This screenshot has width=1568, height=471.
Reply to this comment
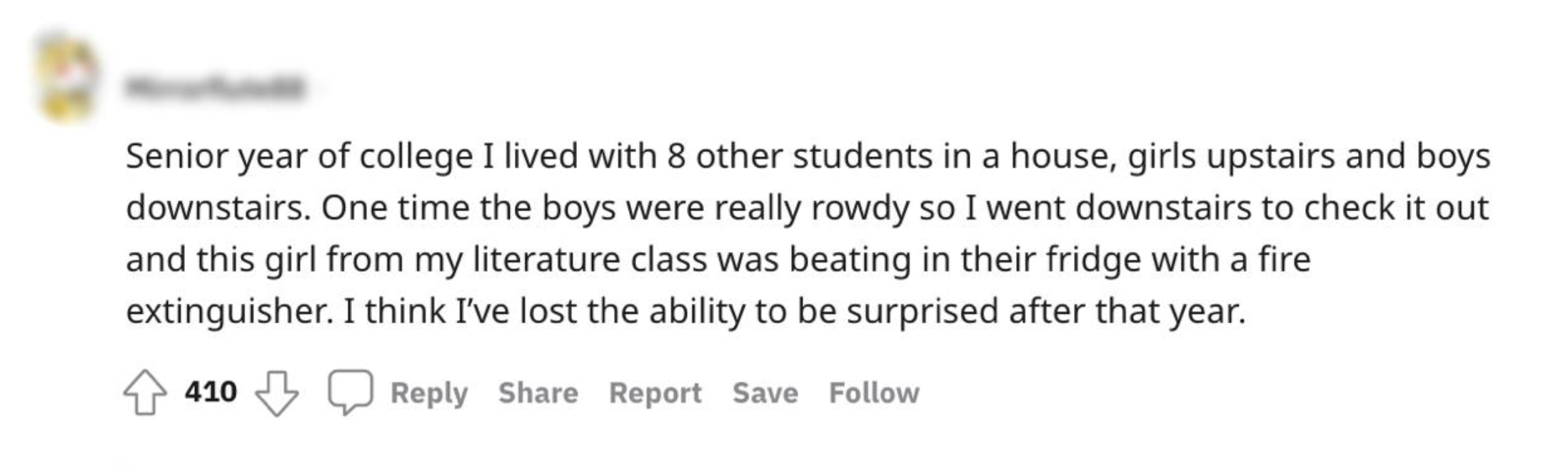tap(428, 392)
